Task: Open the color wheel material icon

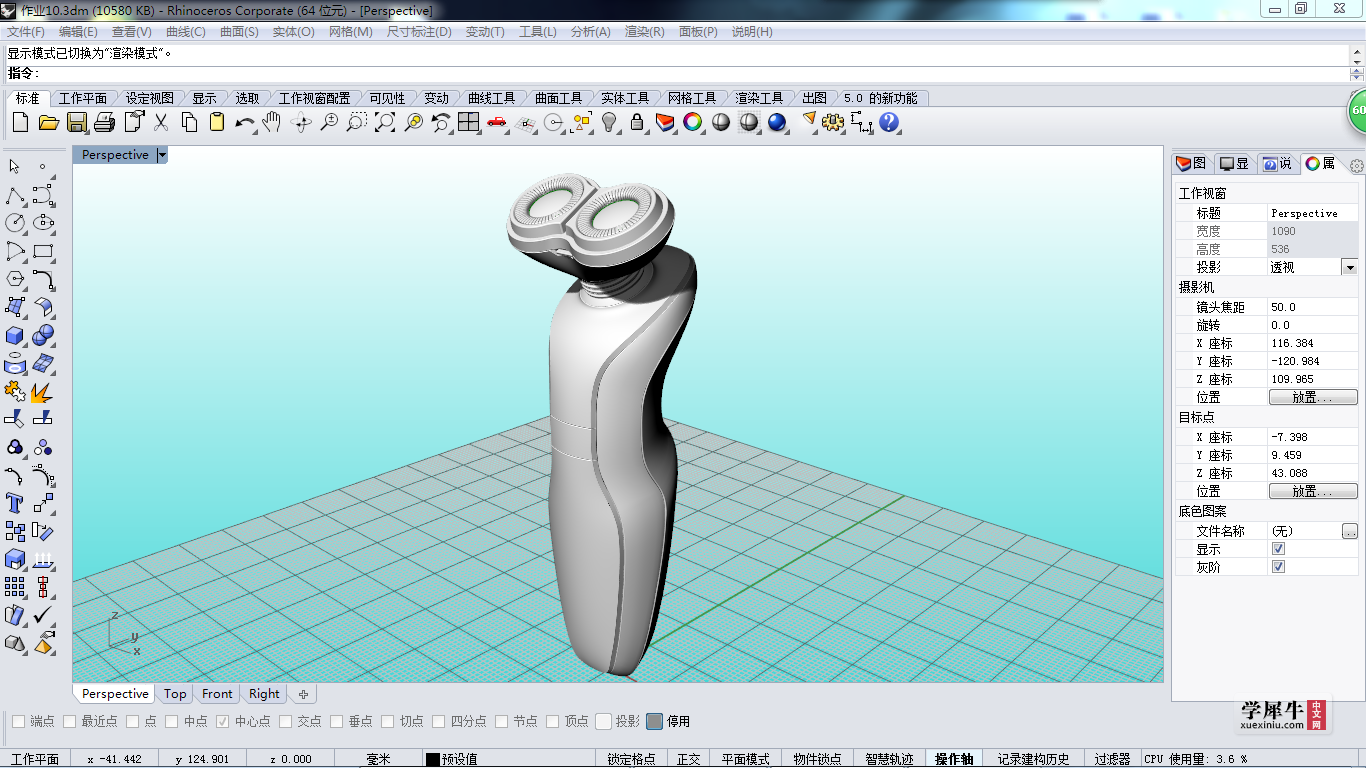Action: pyautogui.click(x=692, y=122)
